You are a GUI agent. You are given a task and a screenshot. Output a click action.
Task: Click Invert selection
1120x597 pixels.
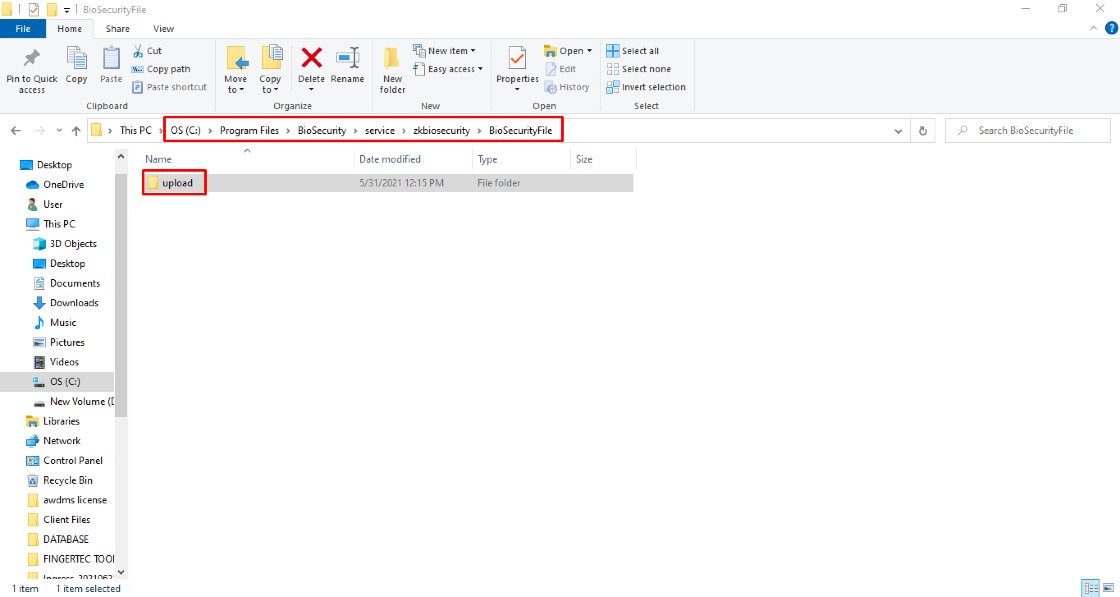(x=646, y=87)
